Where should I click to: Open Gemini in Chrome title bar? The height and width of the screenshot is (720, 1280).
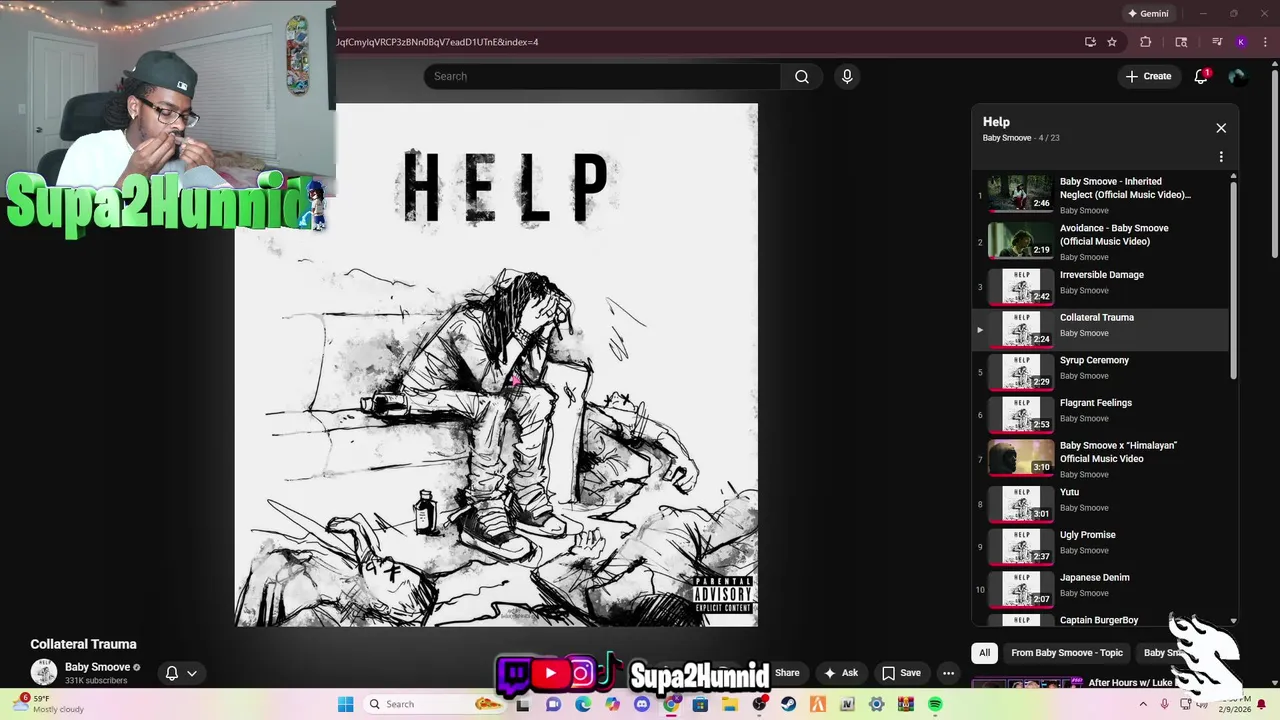pyautogui.click(x=1148, y=13)
